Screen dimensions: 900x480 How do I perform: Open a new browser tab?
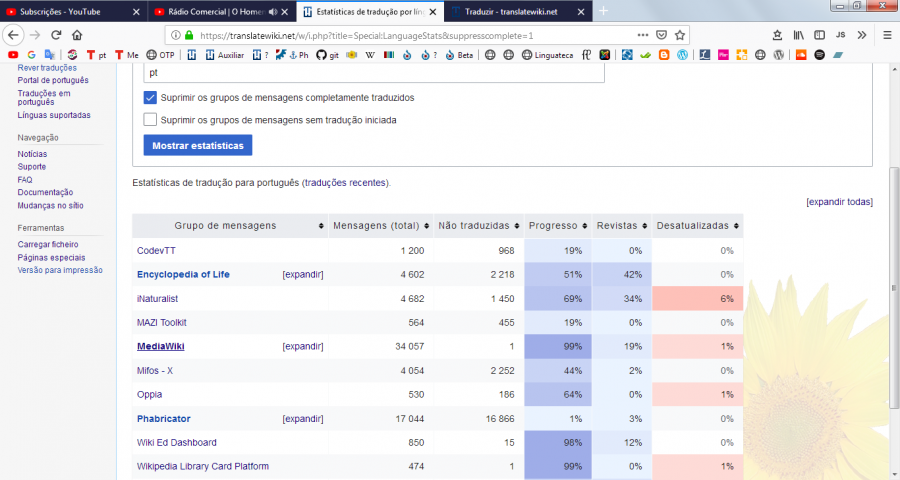603,11
